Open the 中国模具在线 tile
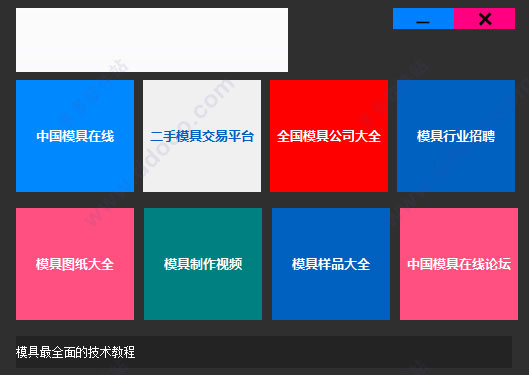 coord(75,136)
